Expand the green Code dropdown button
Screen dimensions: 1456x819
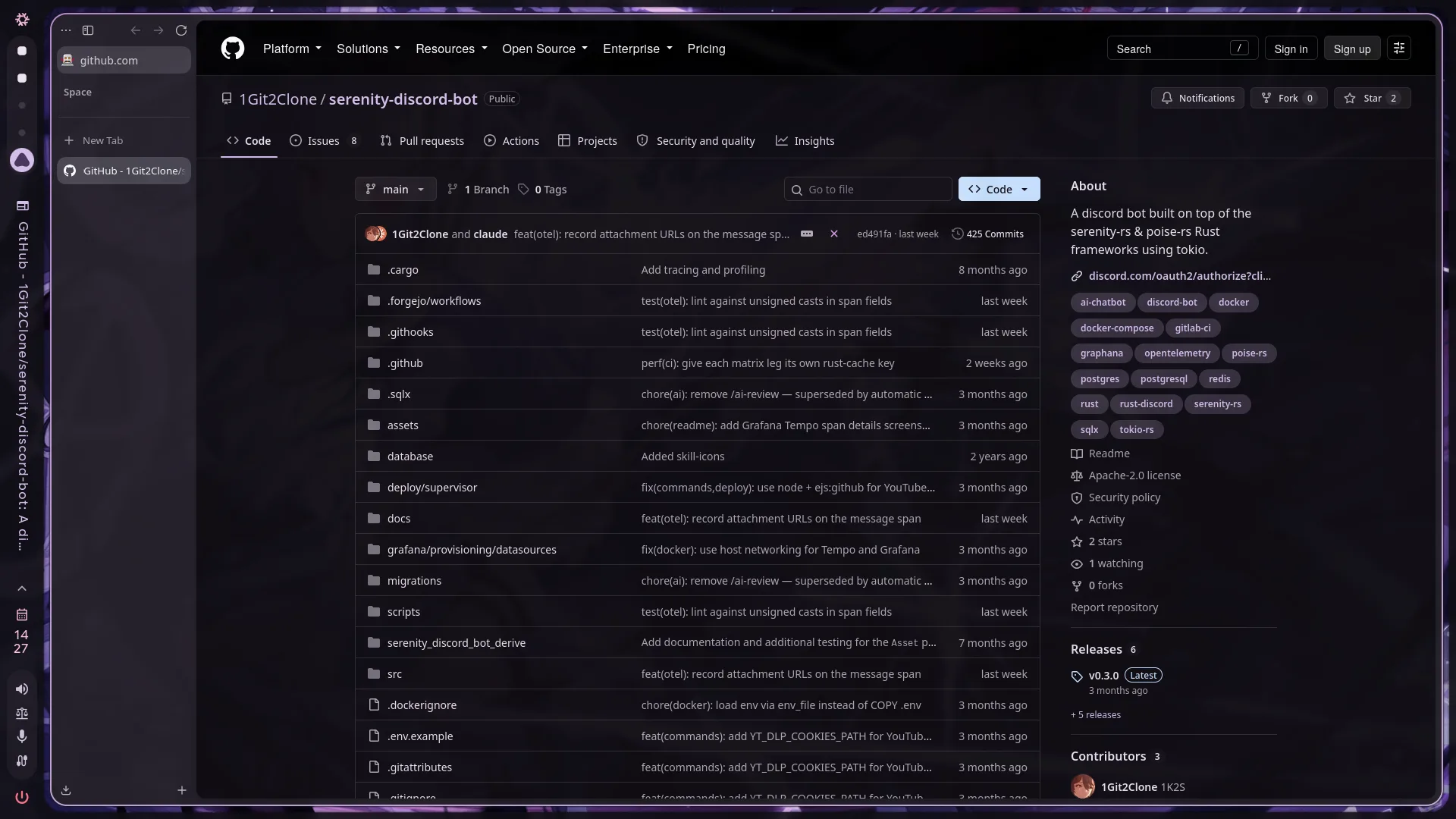click(x=999, y=189)
